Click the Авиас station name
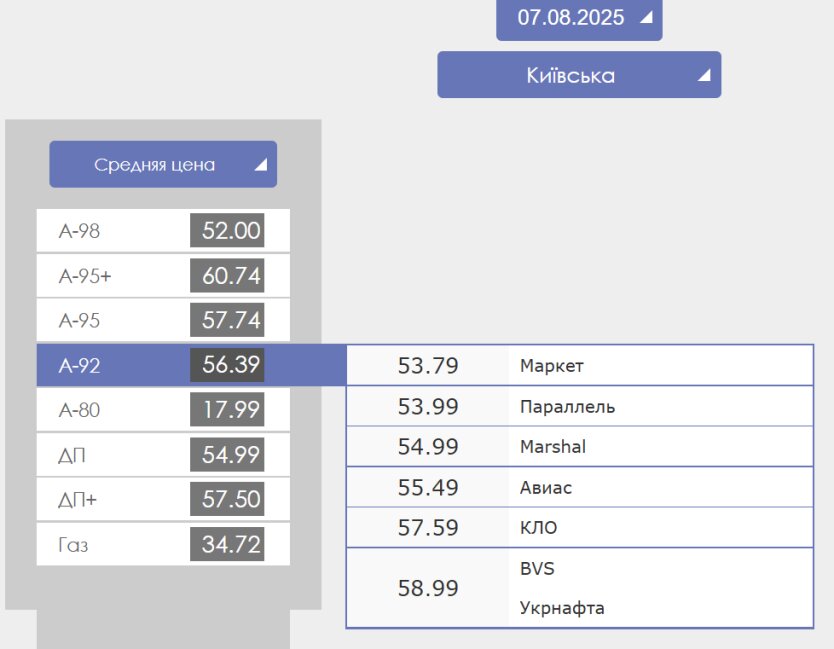Screen dimensions: 834x649 [545, 488]
